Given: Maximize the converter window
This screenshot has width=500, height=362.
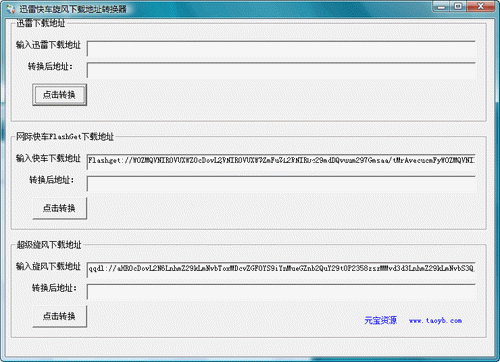Looking at the screenshot, I should pyautogui.click(x=459, y=6).
